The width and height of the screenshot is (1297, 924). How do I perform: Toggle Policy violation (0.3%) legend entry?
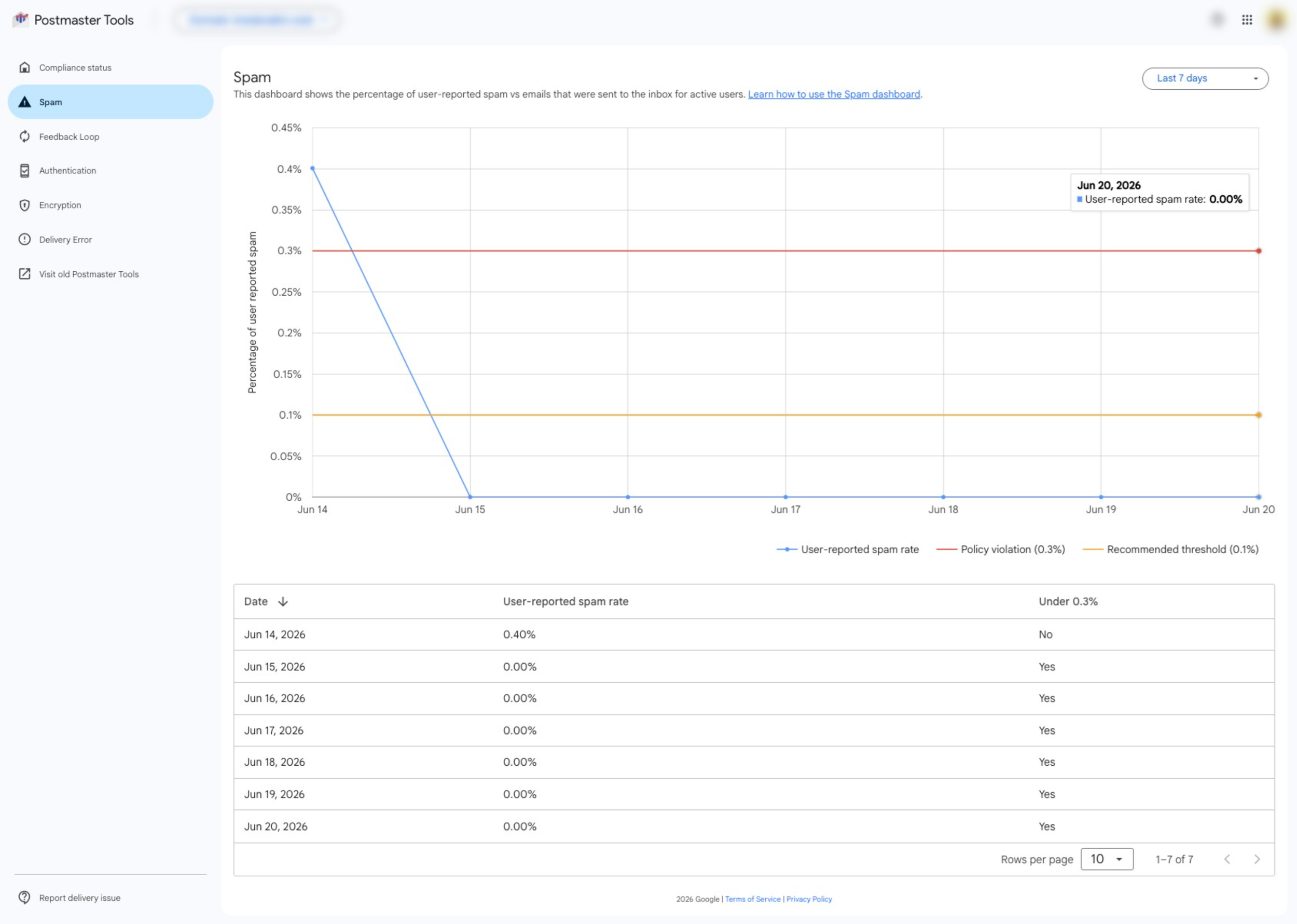1001,549
